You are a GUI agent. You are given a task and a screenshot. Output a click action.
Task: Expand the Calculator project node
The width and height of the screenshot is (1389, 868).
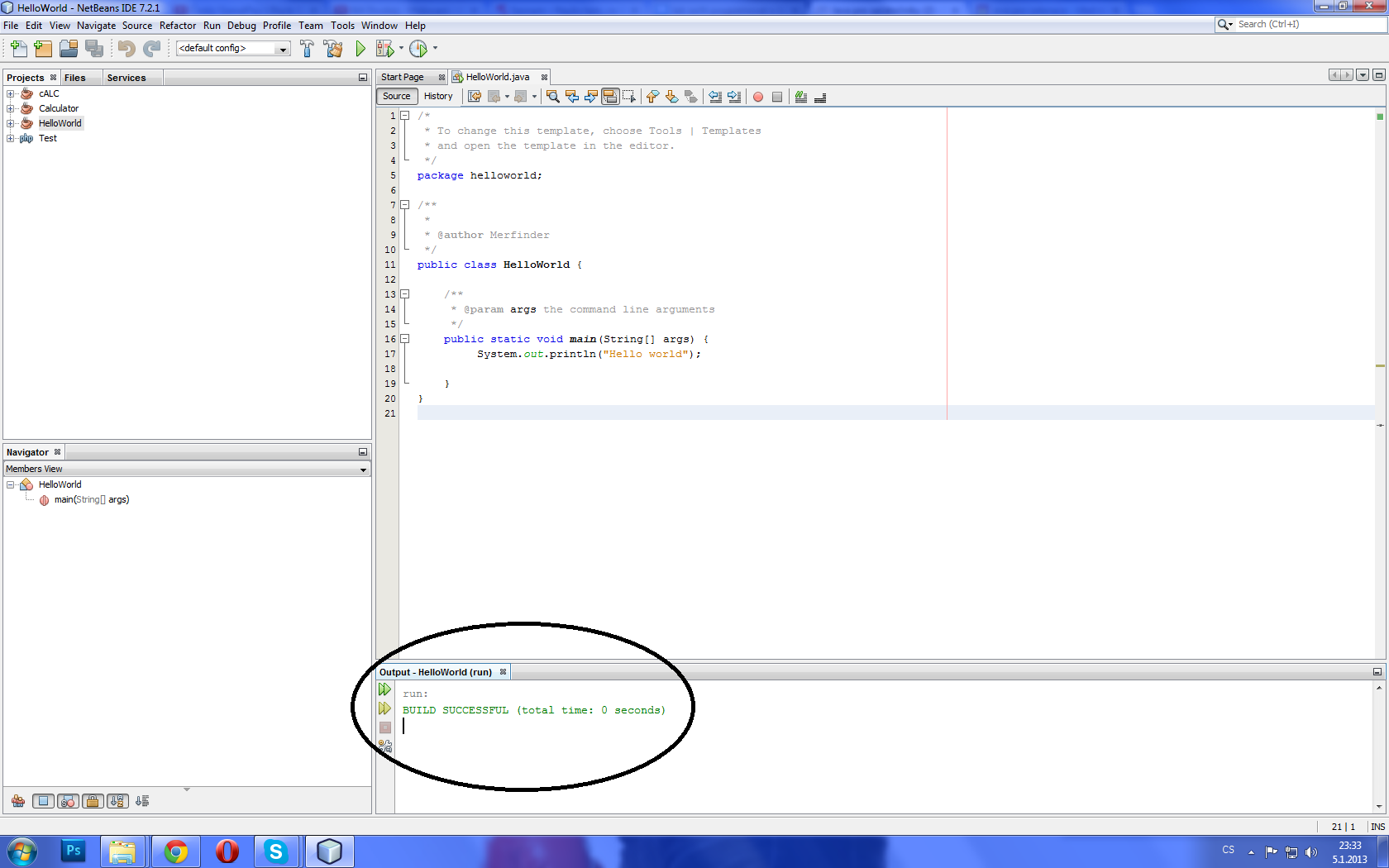[11, 109]
